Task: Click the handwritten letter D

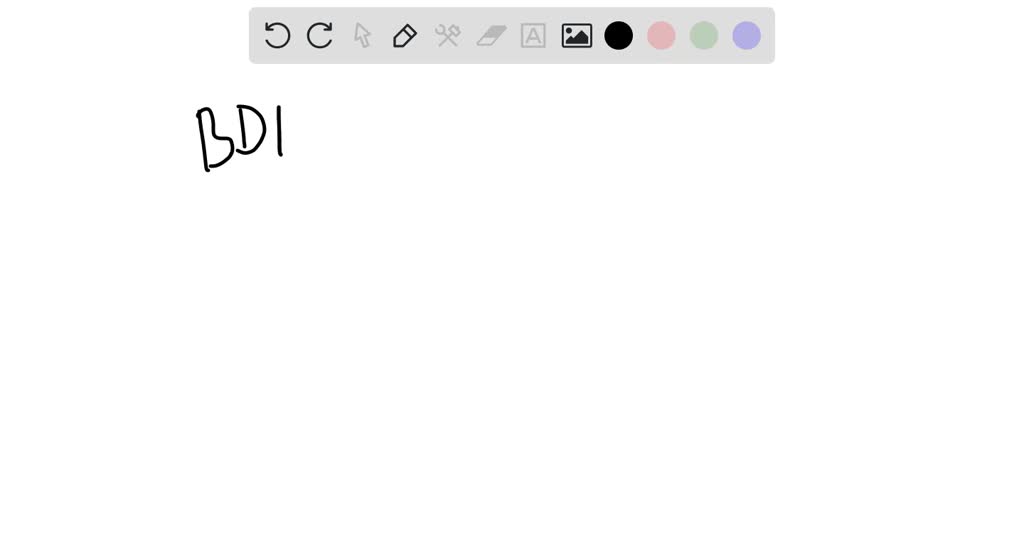Action: (251, 131)
